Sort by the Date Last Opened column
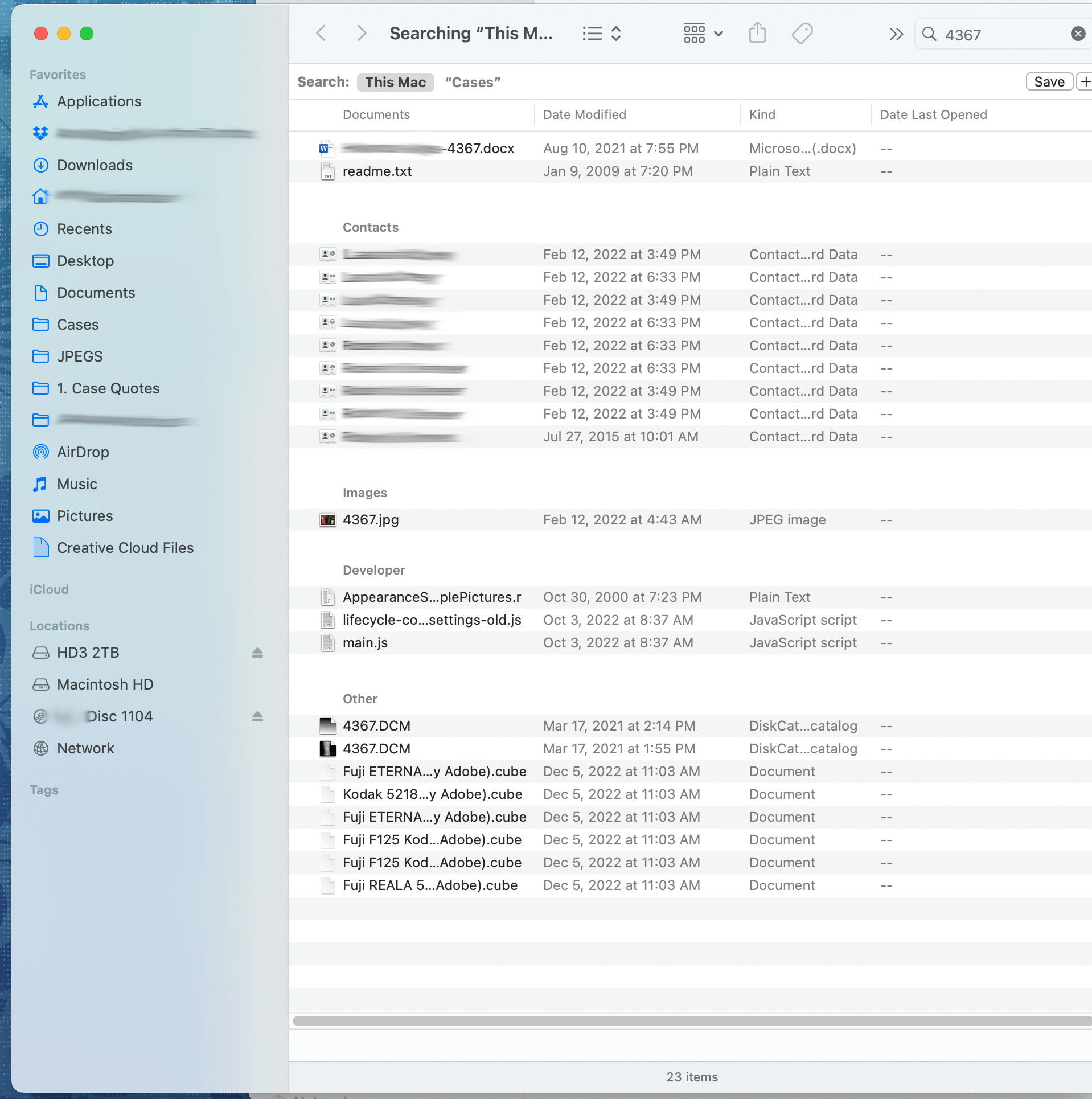Image resolution: width=1092 pixels, height=1099 pixels. (933, 114)
